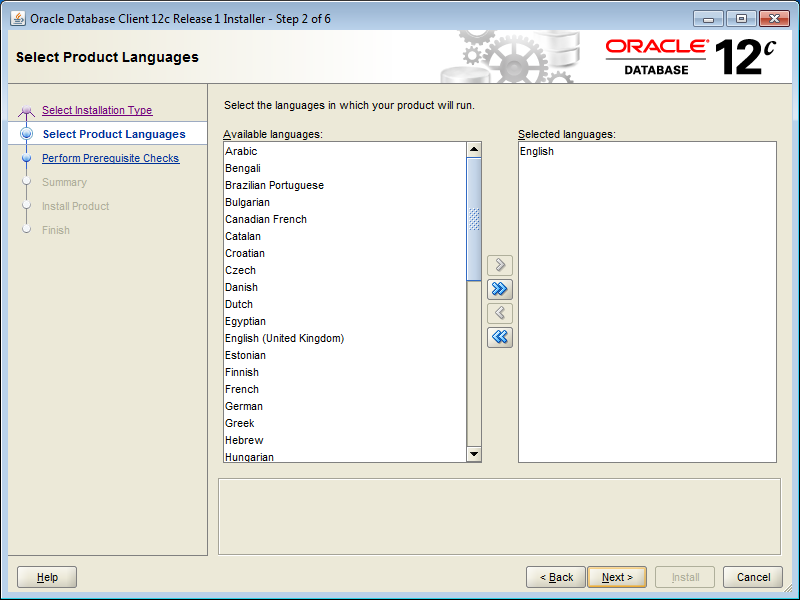Select Bulgarian in Available languages
This screenshot has height=600, width=800.
coord(345,202)
